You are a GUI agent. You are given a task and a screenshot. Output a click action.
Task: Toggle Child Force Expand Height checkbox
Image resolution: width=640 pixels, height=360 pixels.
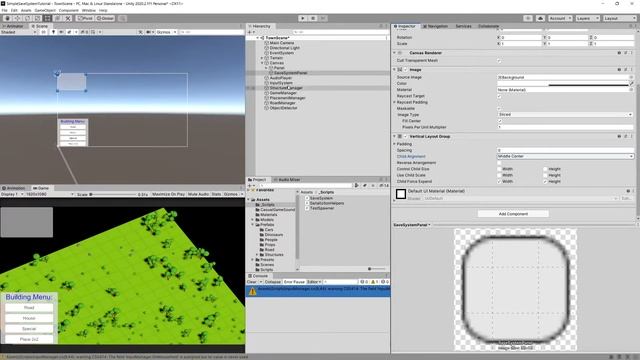545,181
